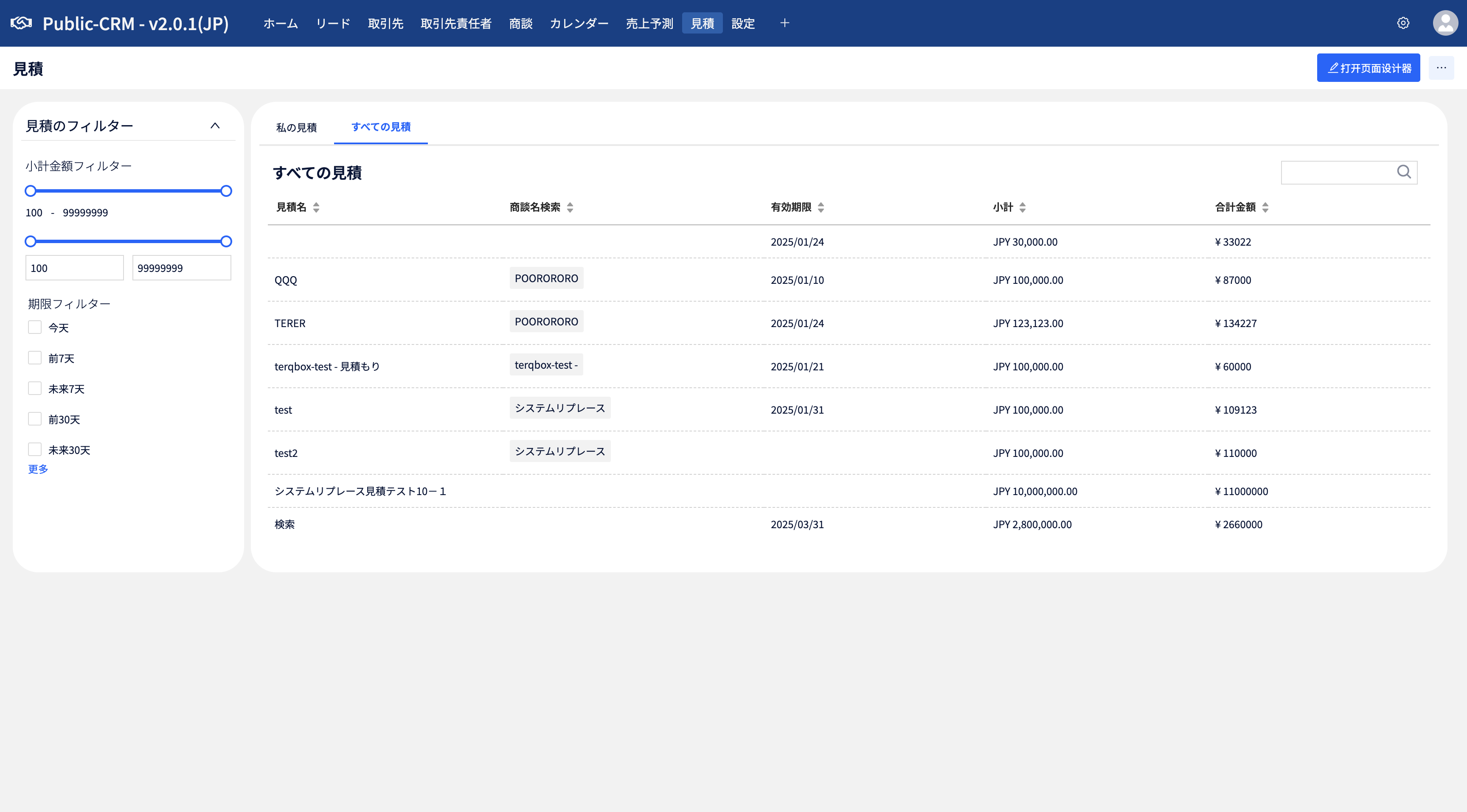Check the 今天 filter checkbox
The width and height of the screenshot is (1467, 812).
tap(35, 327)
